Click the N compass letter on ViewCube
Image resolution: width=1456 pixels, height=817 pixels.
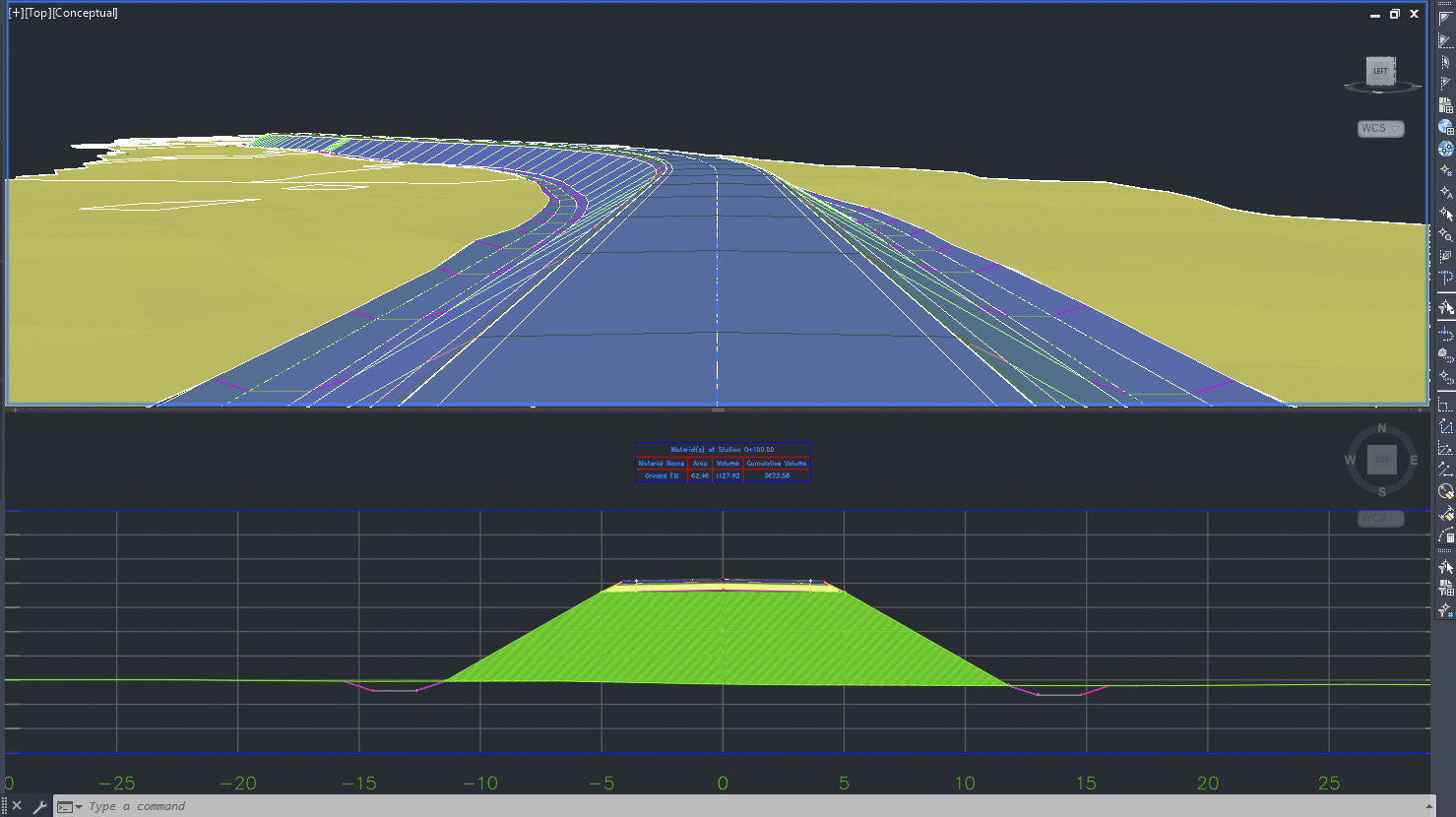click(1381, 428)
